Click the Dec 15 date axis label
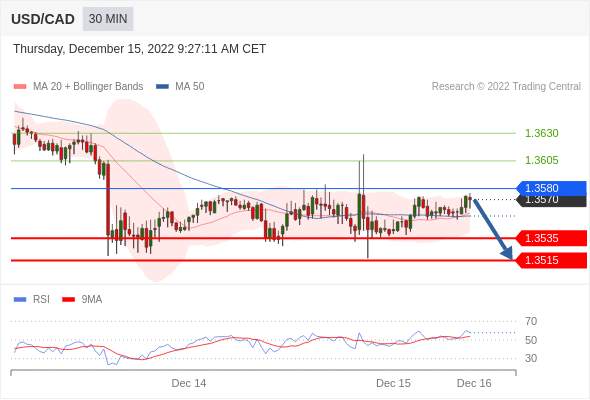Viewport: 590px width, 400px height. [393, 383]
